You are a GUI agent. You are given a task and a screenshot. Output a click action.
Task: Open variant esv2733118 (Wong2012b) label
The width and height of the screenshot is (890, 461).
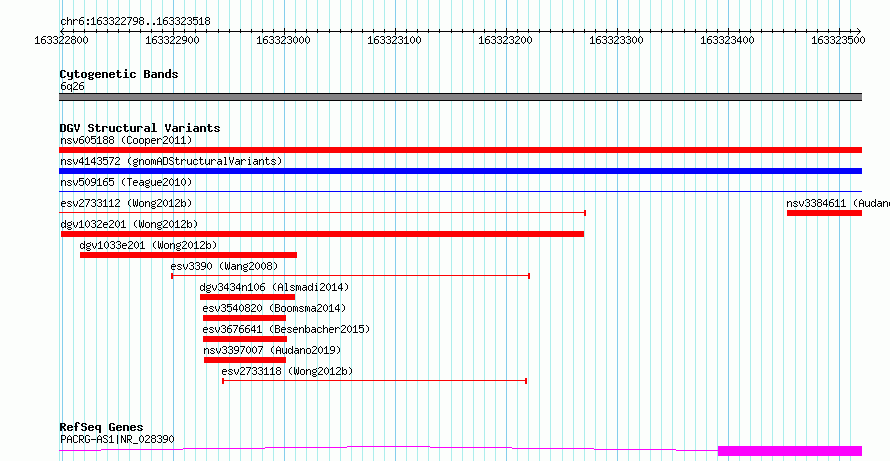point(287,371)
